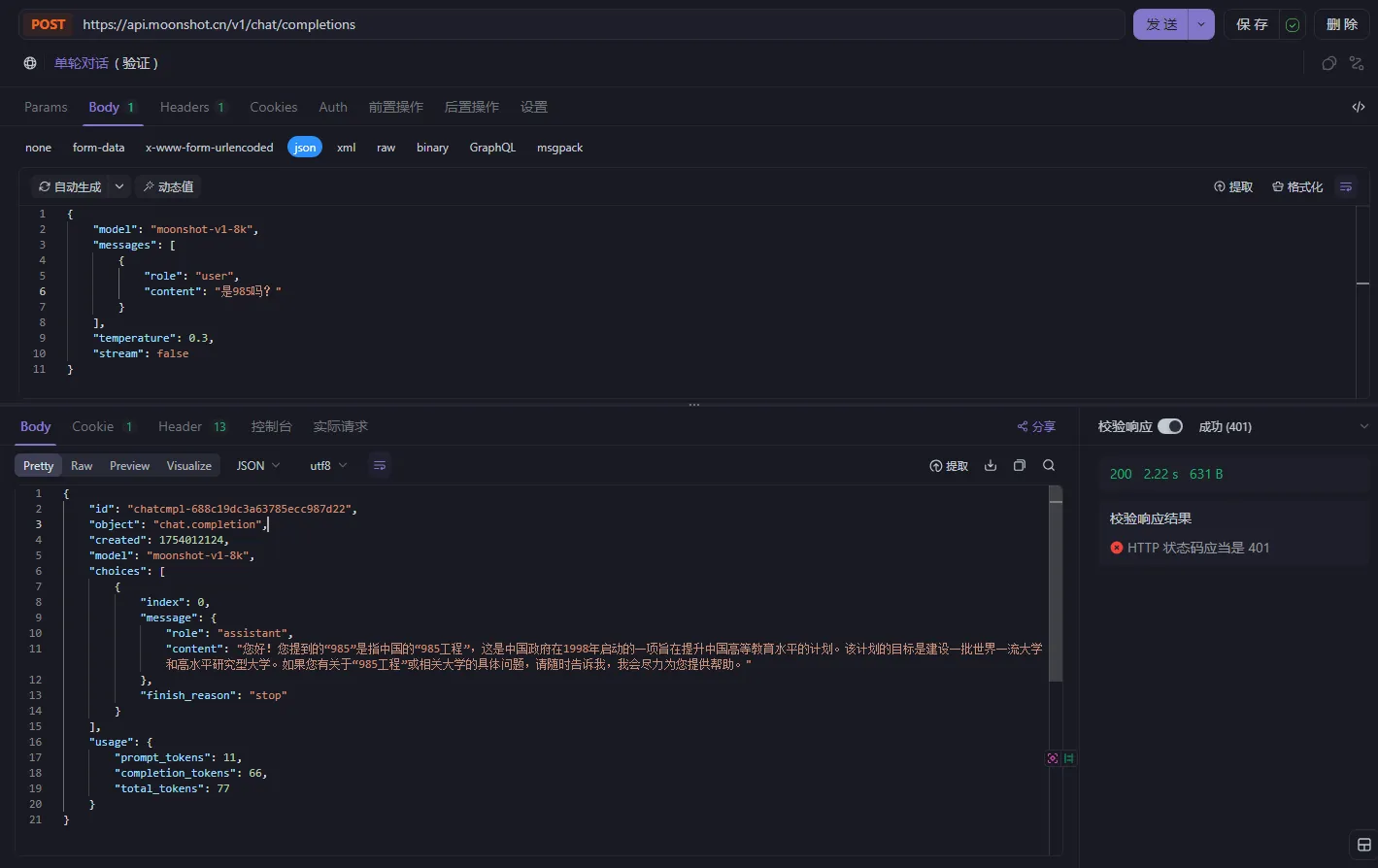Click the green checkmark icon beside 保存
This screenshot has width=1378, height=868.
coord(1293,25)
